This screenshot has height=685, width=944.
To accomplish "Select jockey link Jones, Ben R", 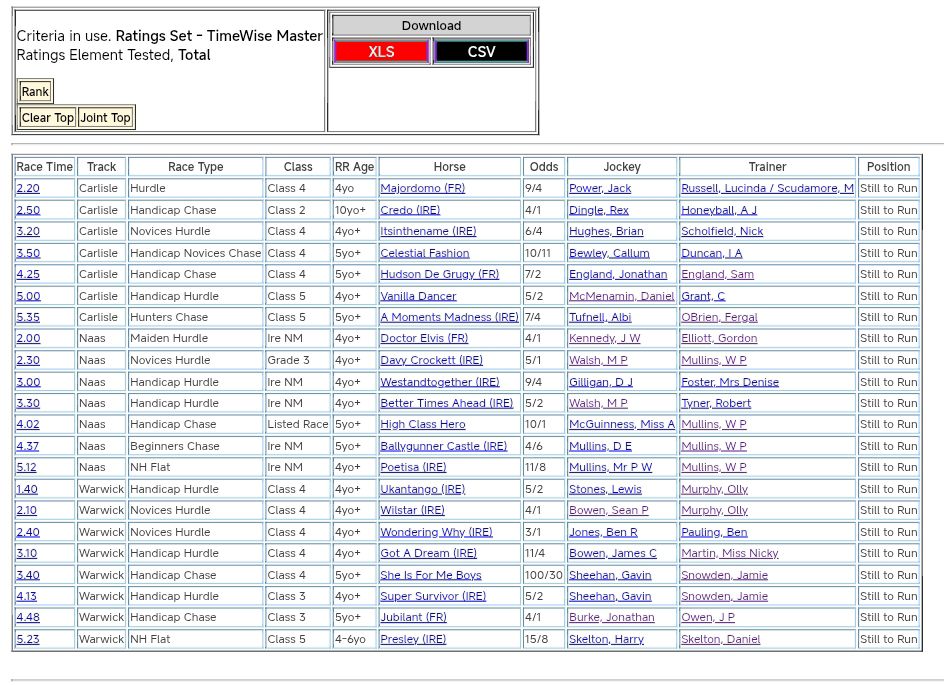I will pyautogui.click(x=603, y=532).
